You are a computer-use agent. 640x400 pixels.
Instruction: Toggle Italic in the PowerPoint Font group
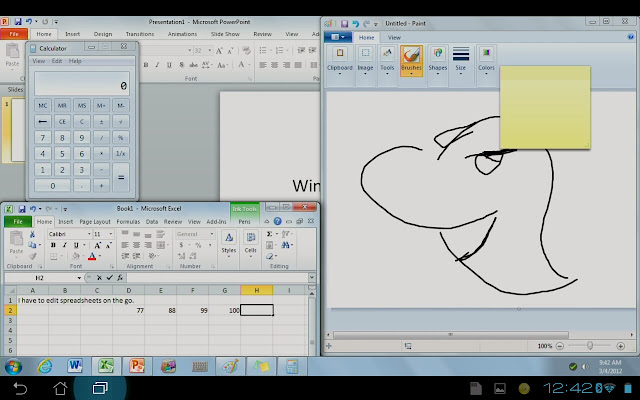157,65
